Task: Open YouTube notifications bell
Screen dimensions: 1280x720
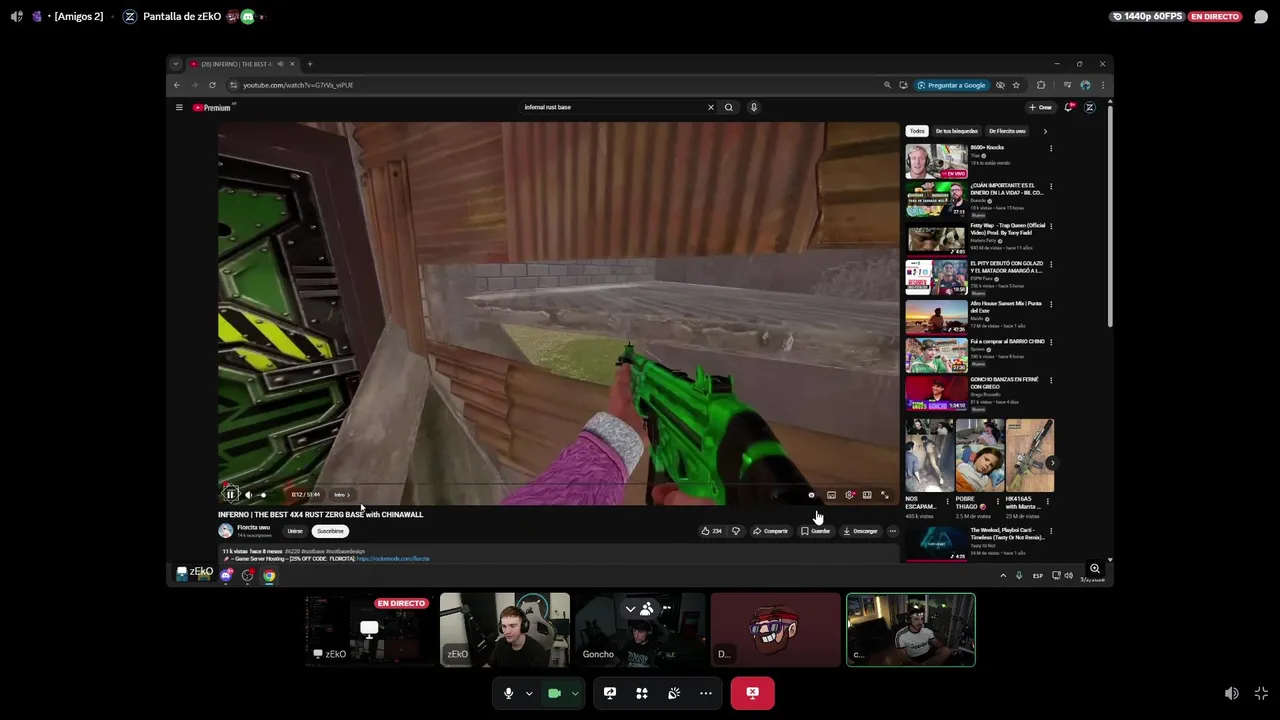Action: [1069, 107]
